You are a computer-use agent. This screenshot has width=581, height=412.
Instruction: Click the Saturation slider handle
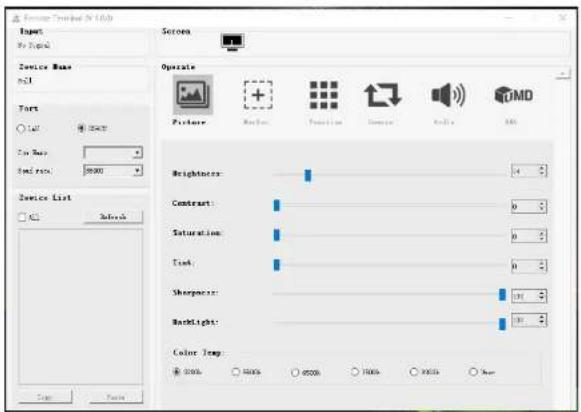[x=276, y=235]
